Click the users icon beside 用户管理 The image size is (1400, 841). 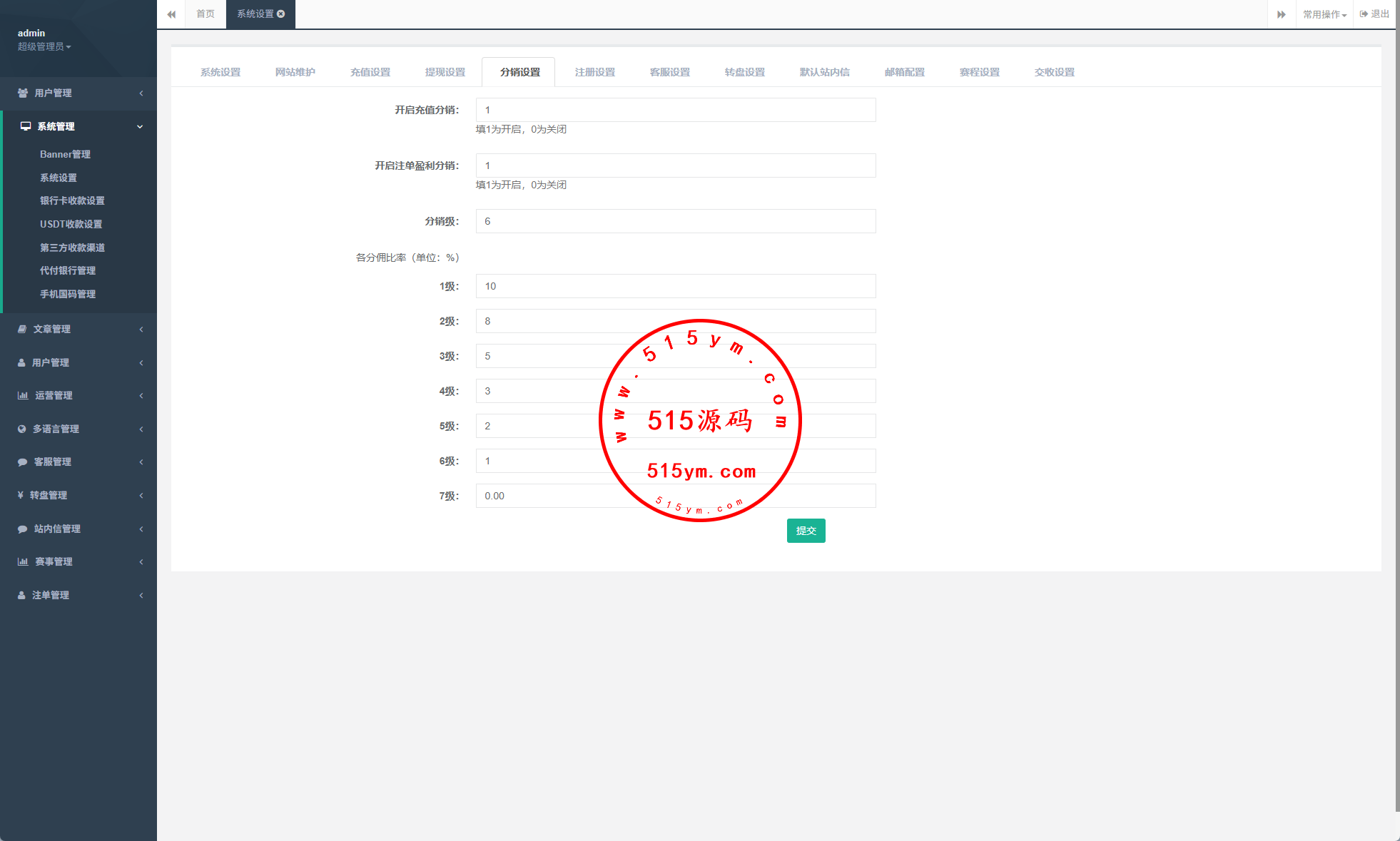click(x=23, y=93)
